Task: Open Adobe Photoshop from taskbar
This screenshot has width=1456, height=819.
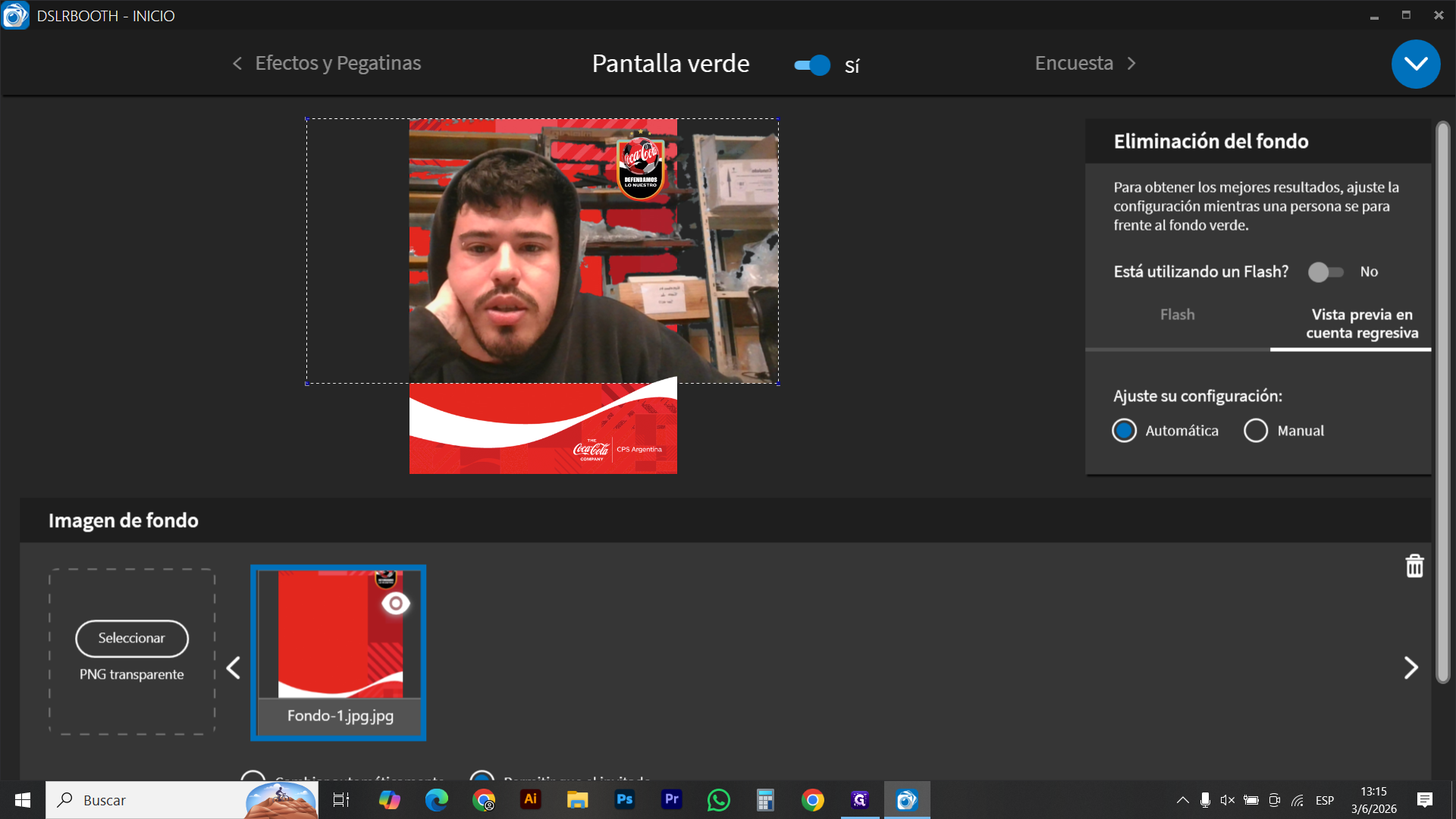Action: point(625,800)
